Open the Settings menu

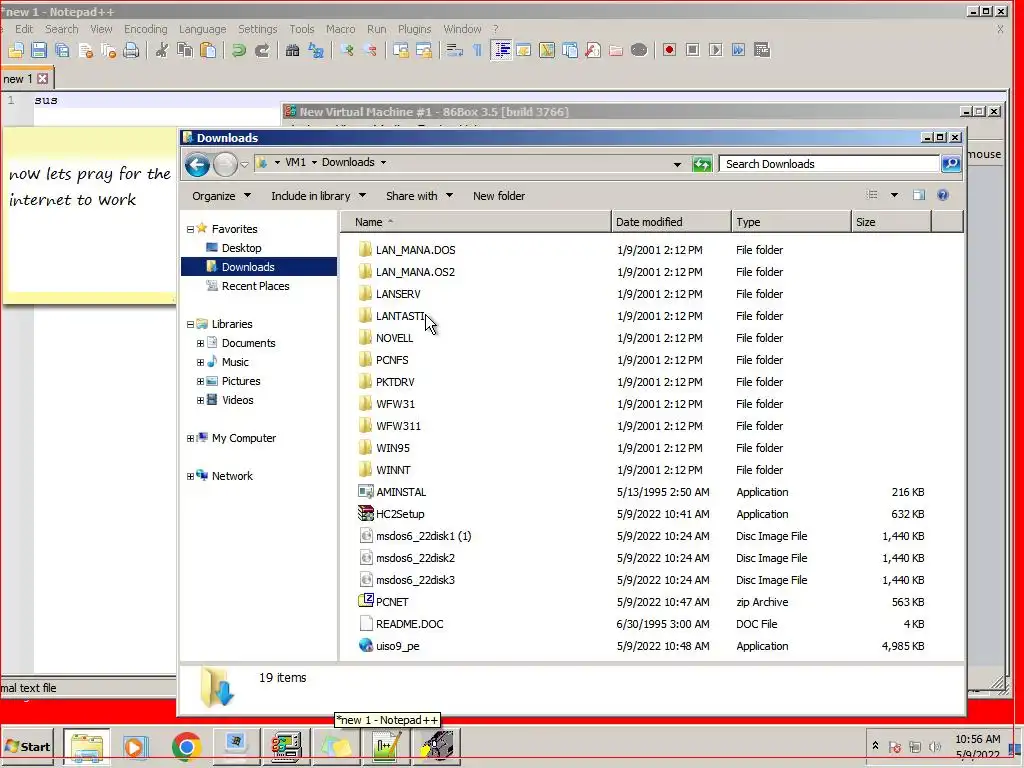click(x=257, y=29)
